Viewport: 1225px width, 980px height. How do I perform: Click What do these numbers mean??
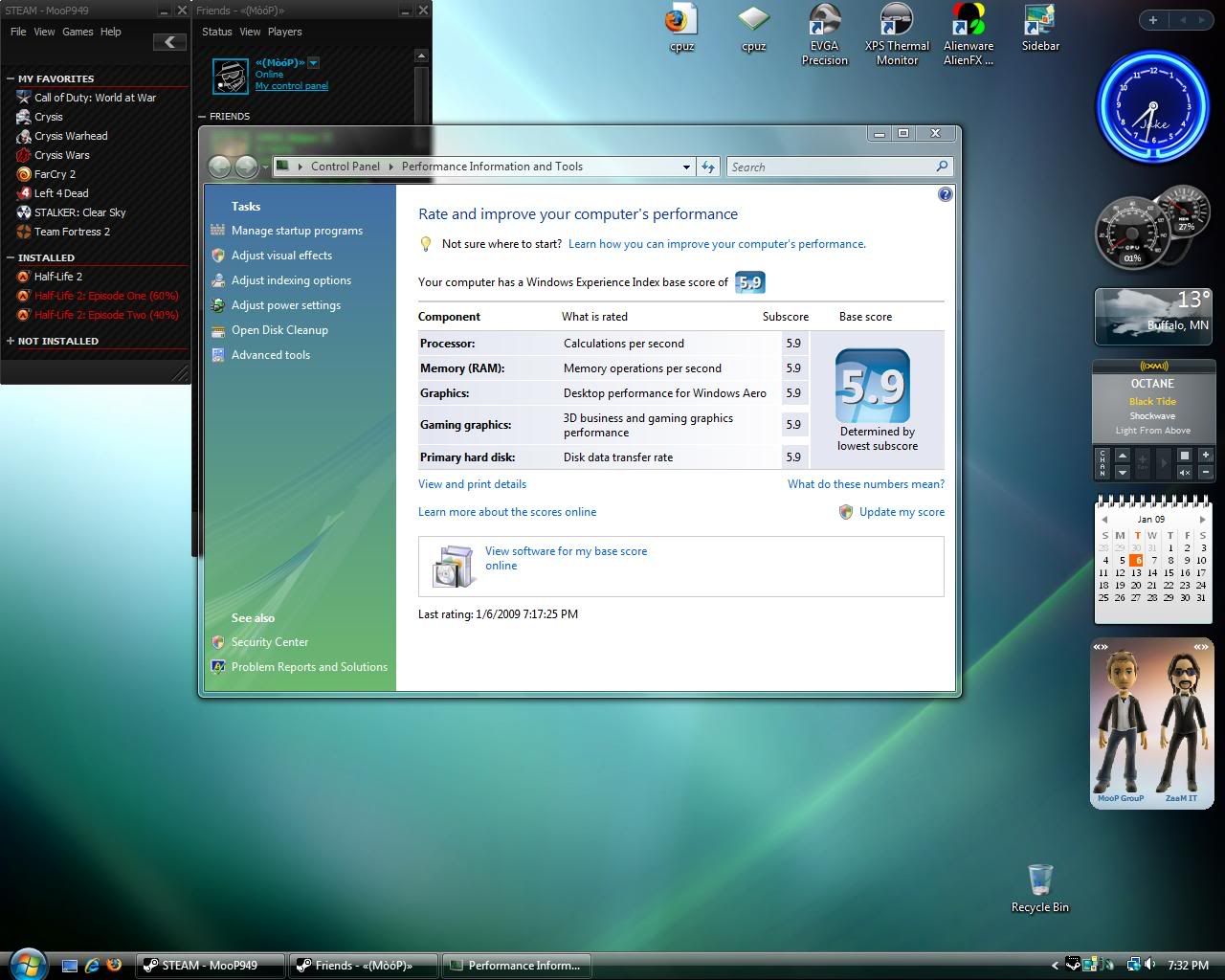click(x=866, y=484)
